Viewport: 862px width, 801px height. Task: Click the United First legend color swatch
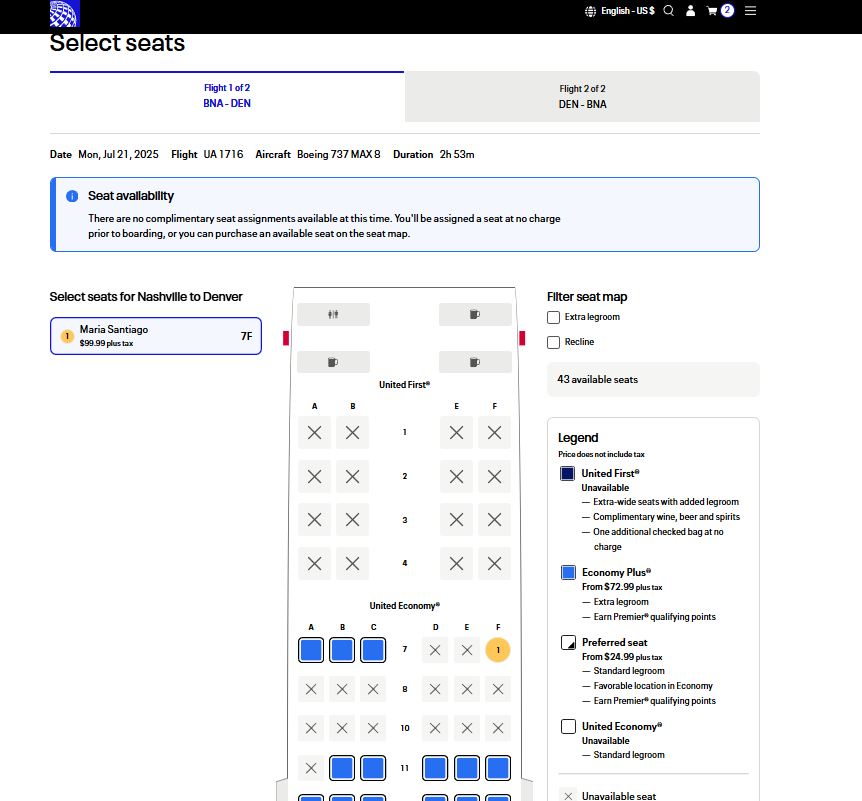[567, 474]
